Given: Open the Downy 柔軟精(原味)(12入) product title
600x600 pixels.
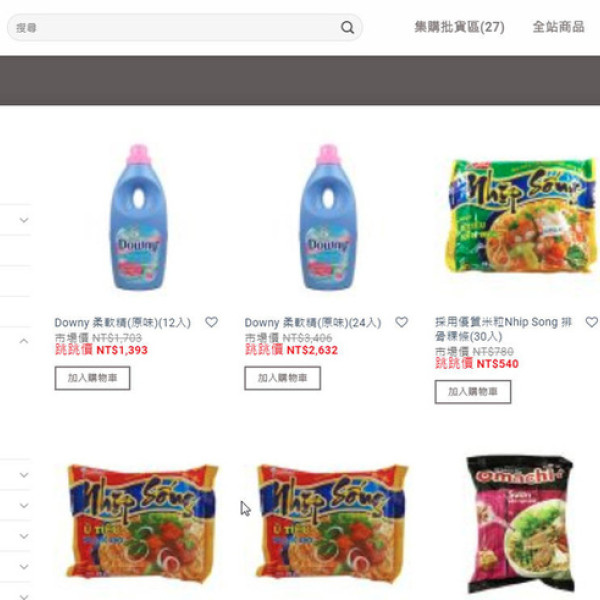Looking at the screenshot, I should point(122,323).
